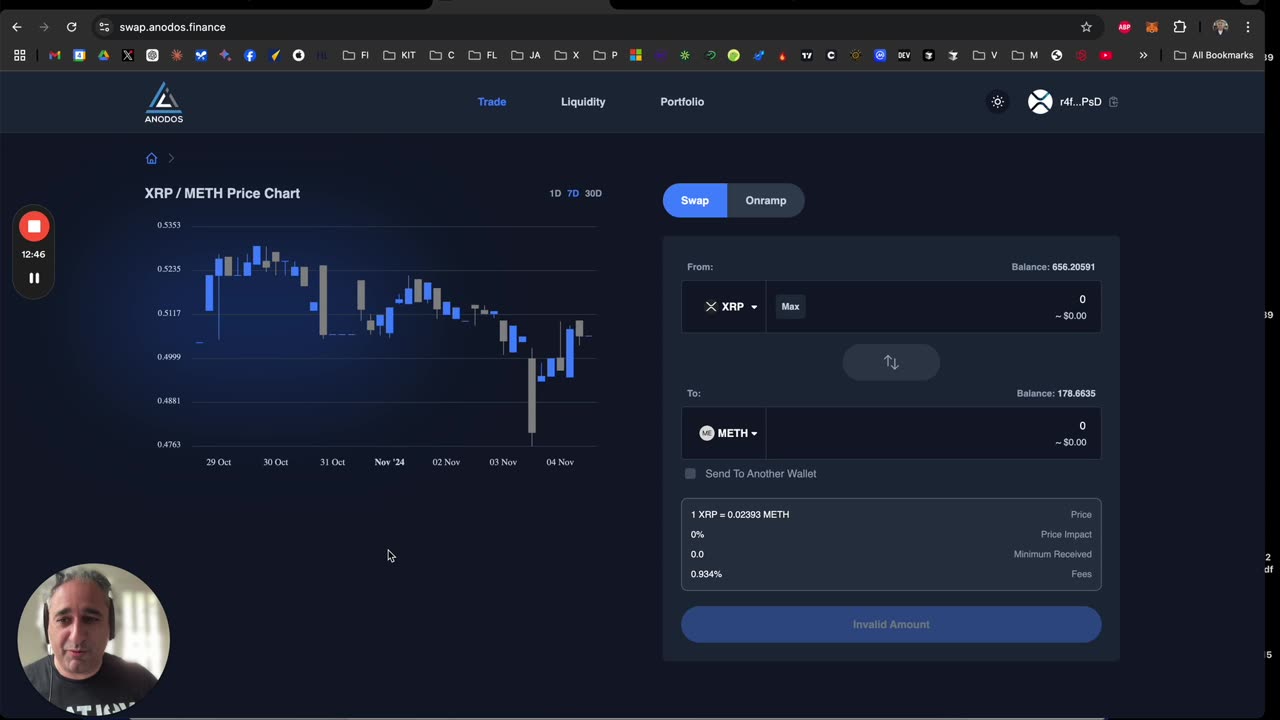View site information icon in address bar
Image resolution: width=1280 pixels, height=720 pixels.
coord(104,27)
